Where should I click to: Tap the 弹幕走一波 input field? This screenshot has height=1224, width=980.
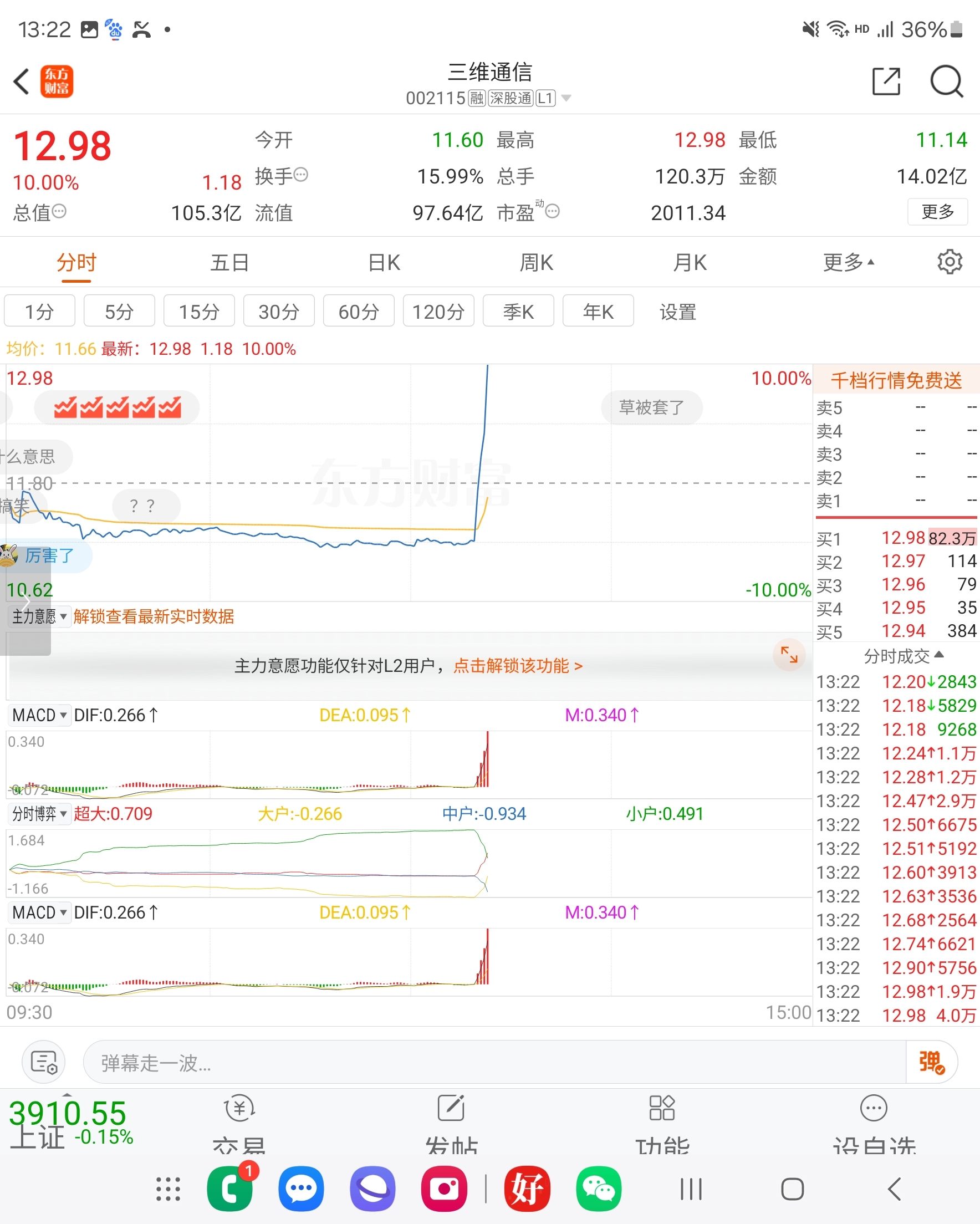coord(494,1062)
